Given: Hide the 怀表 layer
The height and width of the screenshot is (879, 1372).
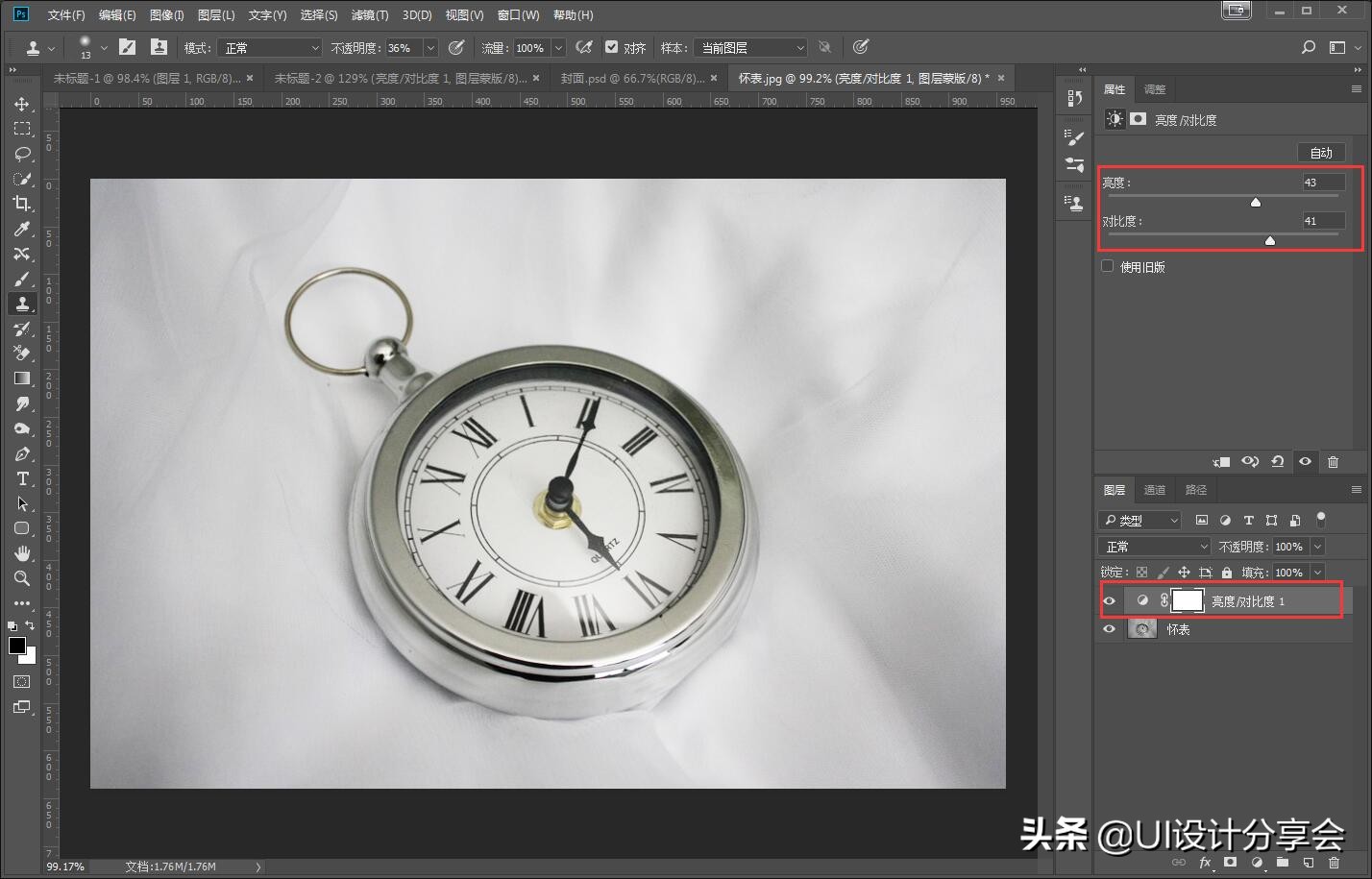Looking at the screenshot, I should [1109, 629].
